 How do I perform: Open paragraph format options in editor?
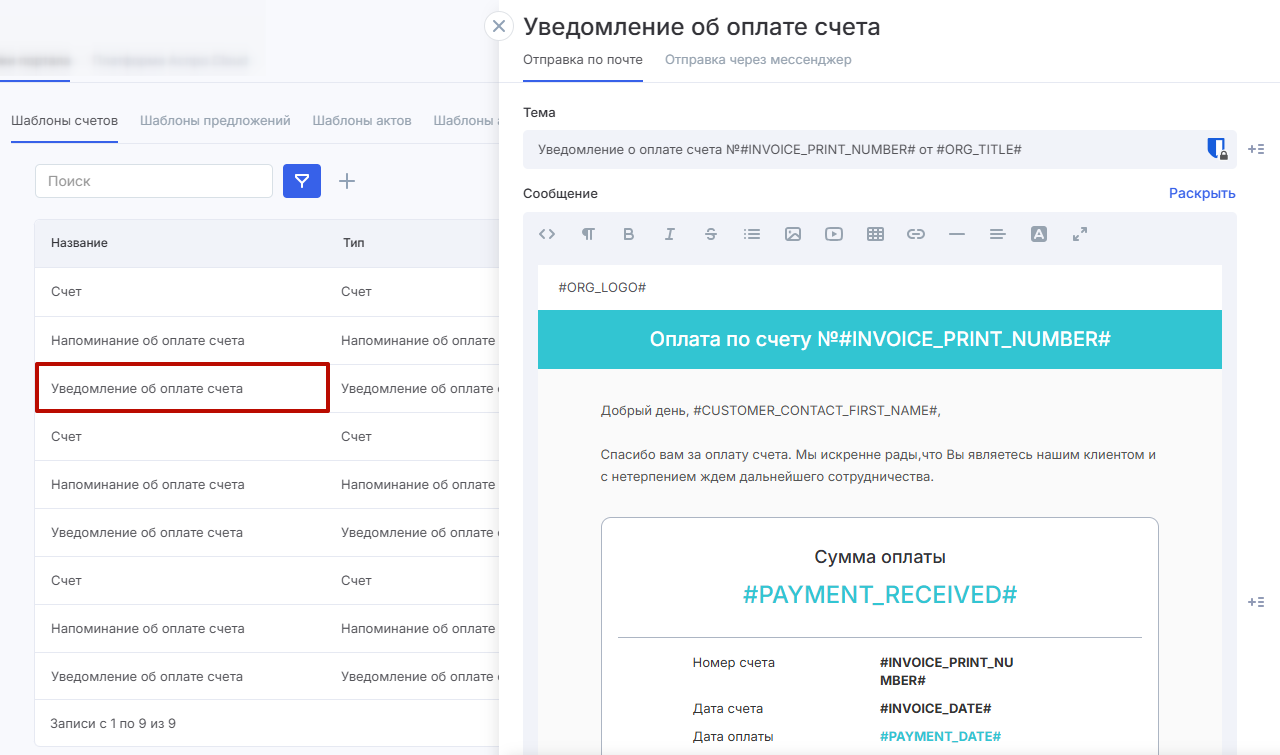click(588, 234)
